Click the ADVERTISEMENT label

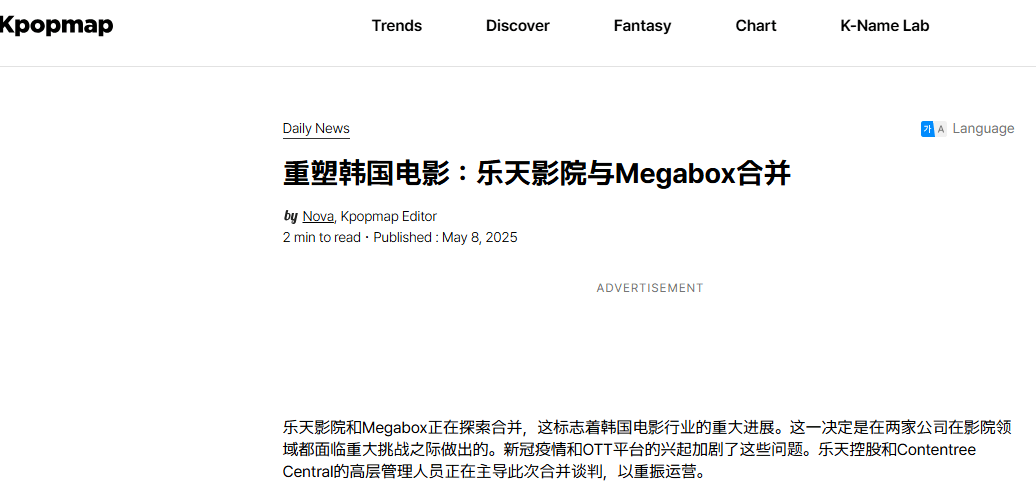[649, 288]
